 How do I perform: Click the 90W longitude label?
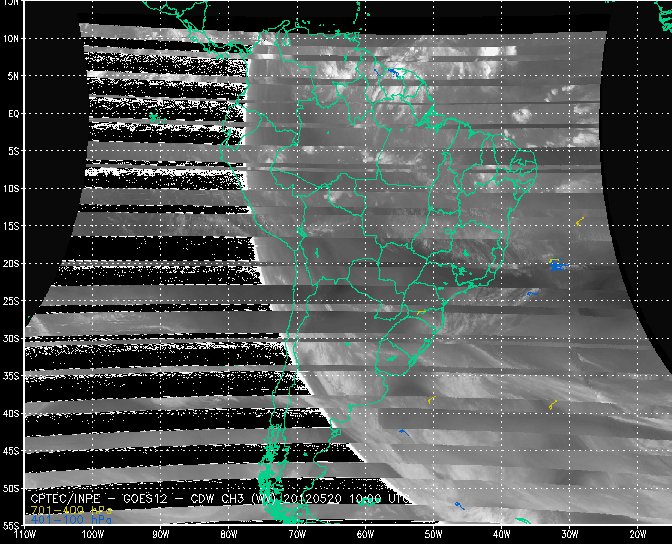coord(161,535)
